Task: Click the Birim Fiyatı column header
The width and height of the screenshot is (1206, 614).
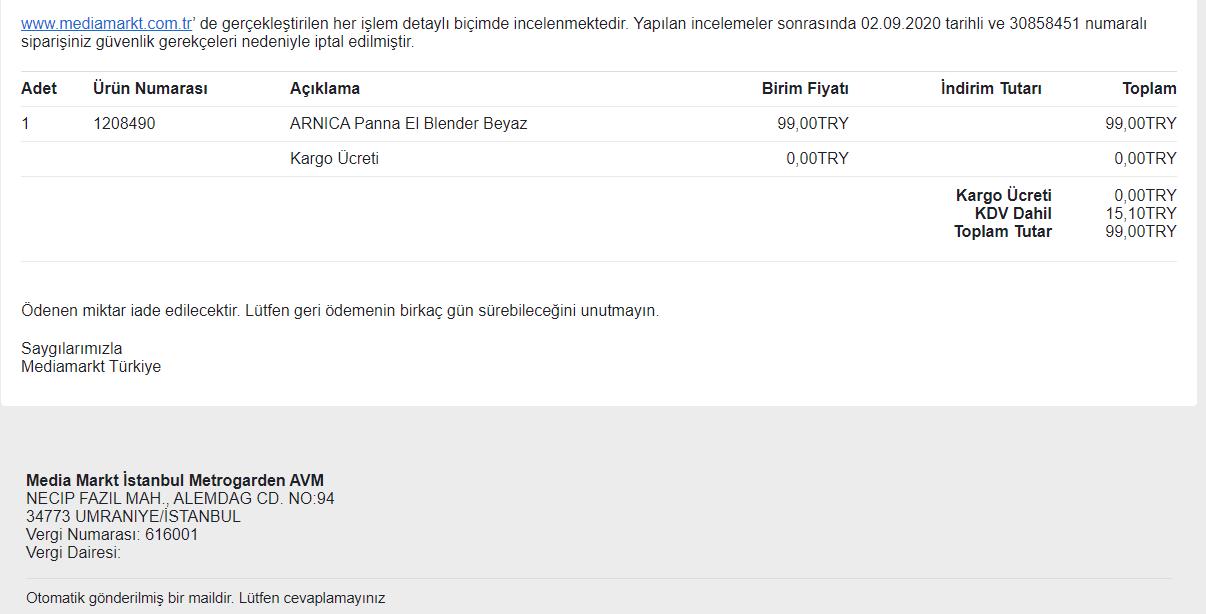Action: pyautogui.click(x=805, y=89)
